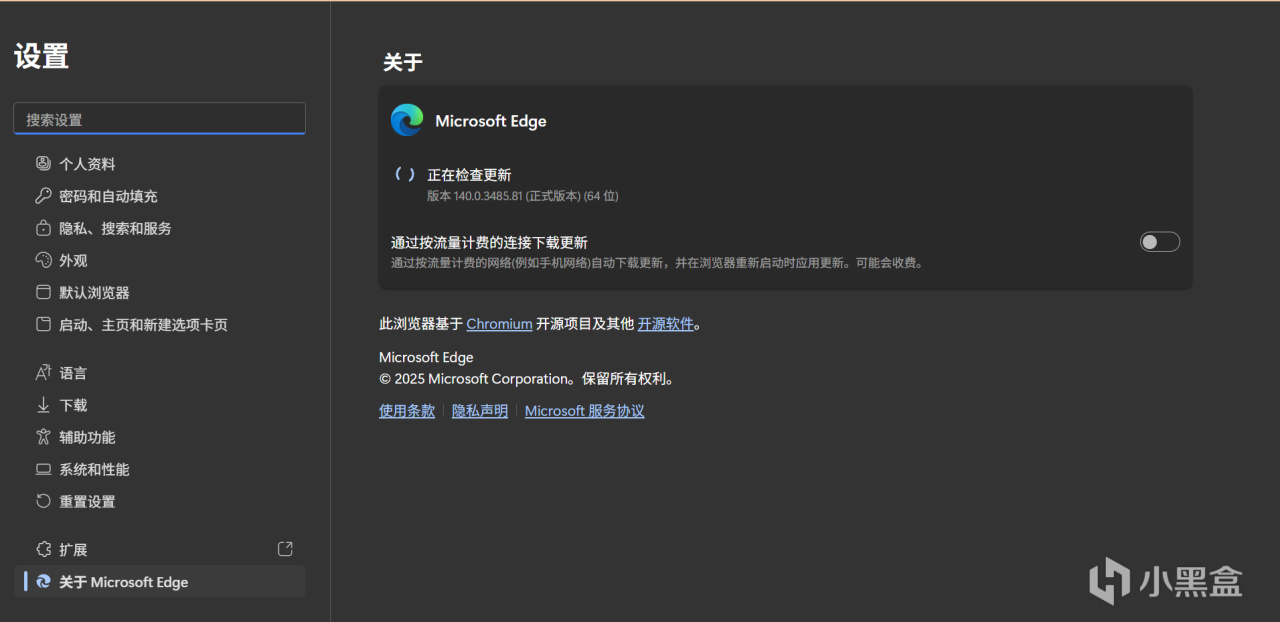Image resolution: width=1280 pixels, height=622 pixels.
Task: Go to 系统和性能 settings
Action: [x=94, y=469]
